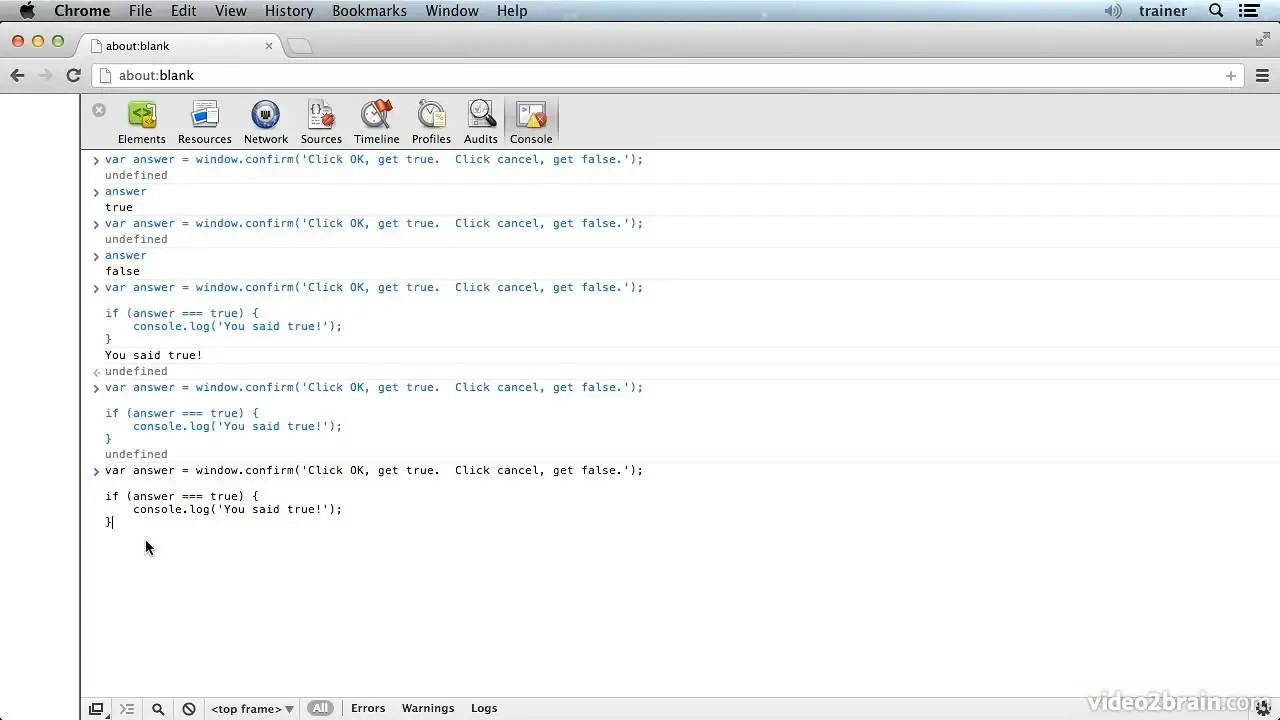Click the 'true' console output
Viewport: 1280px width, 720px height.
119,207
